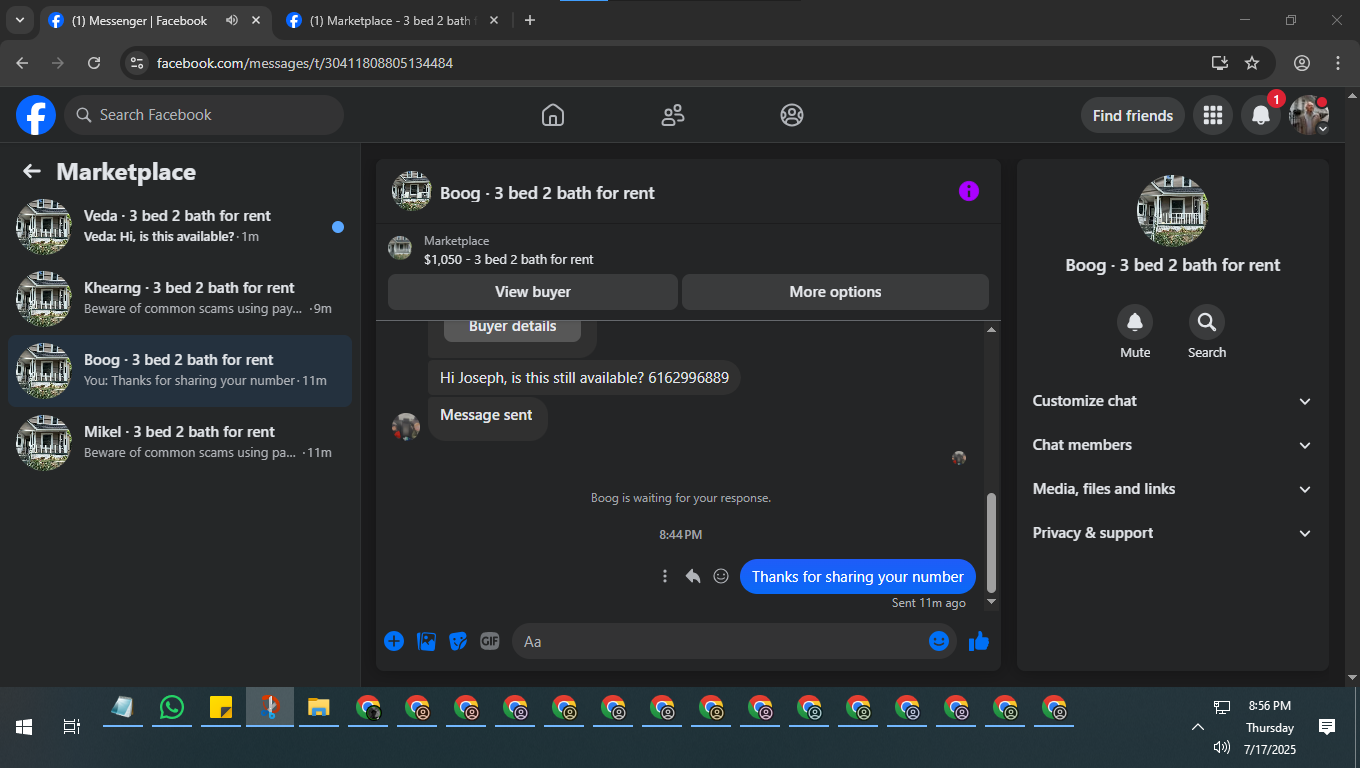This screenshot has height=768, width=1360.
Task: Open the Groups icon in top navigation
Action: [x=792, y=115]
